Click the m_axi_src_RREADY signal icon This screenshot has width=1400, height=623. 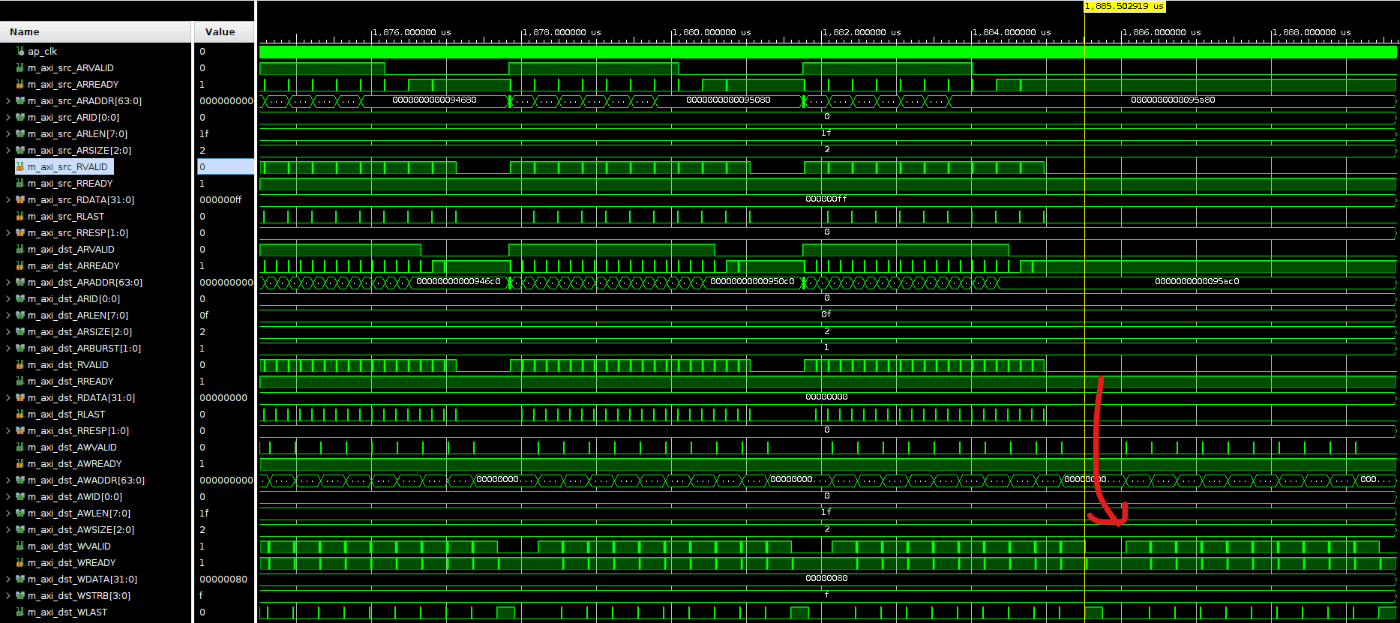point(21,183)
